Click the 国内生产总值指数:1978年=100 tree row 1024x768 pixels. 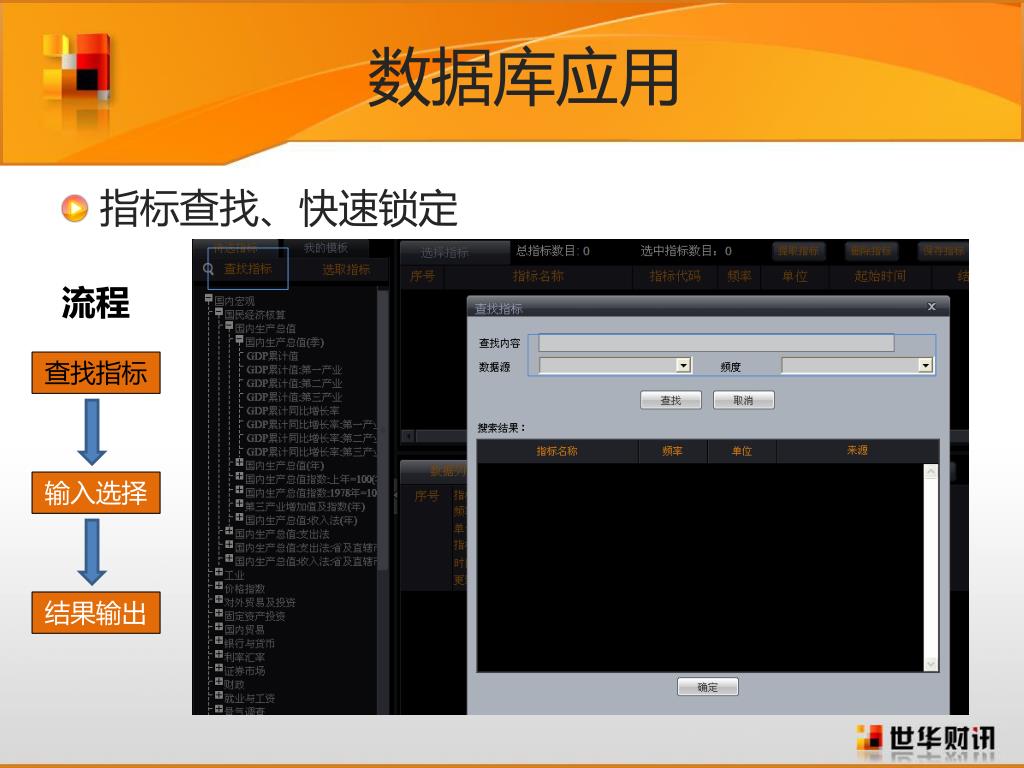[311, 493]
